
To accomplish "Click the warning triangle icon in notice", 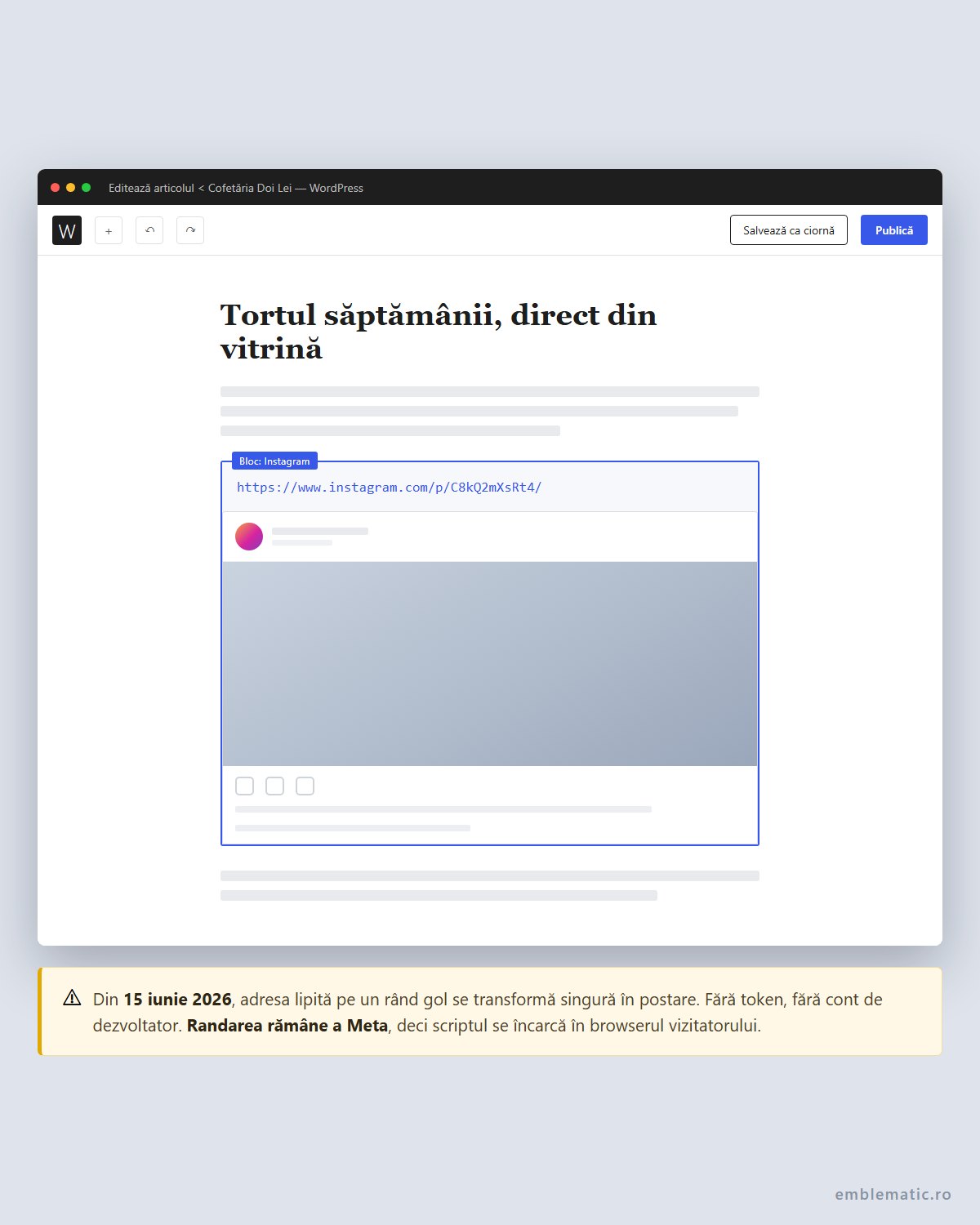I will tap(72, 998).
